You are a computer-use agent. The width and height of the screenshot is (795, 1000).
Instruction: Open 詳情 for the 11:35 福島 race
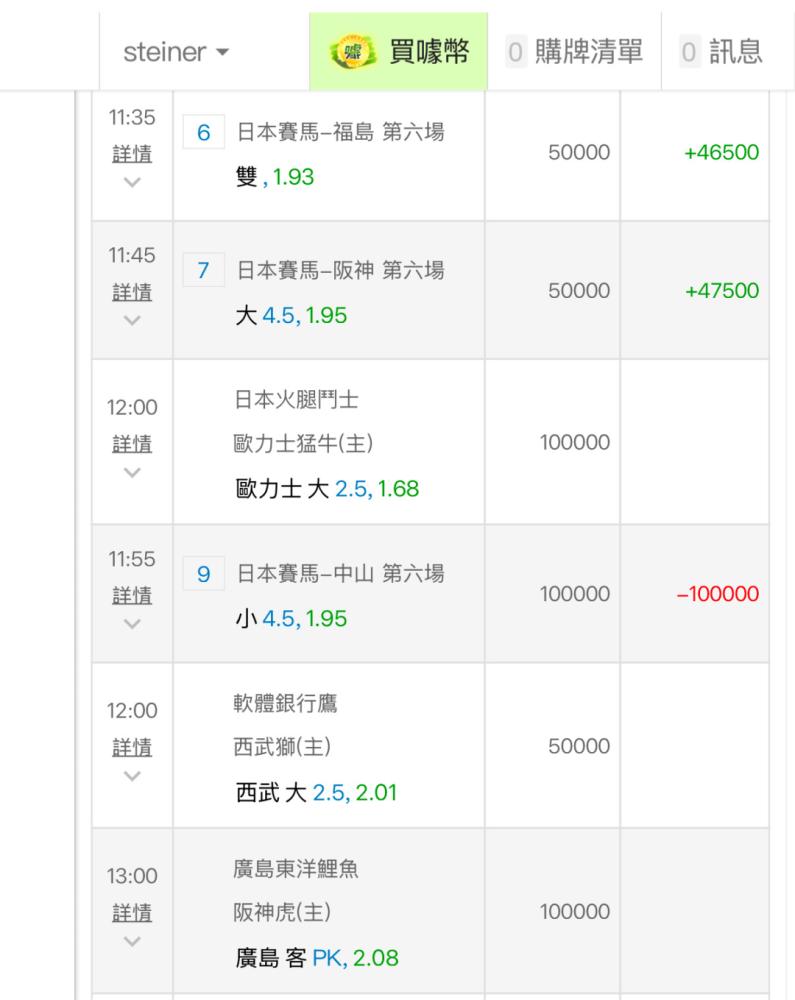tap(132, 153)
